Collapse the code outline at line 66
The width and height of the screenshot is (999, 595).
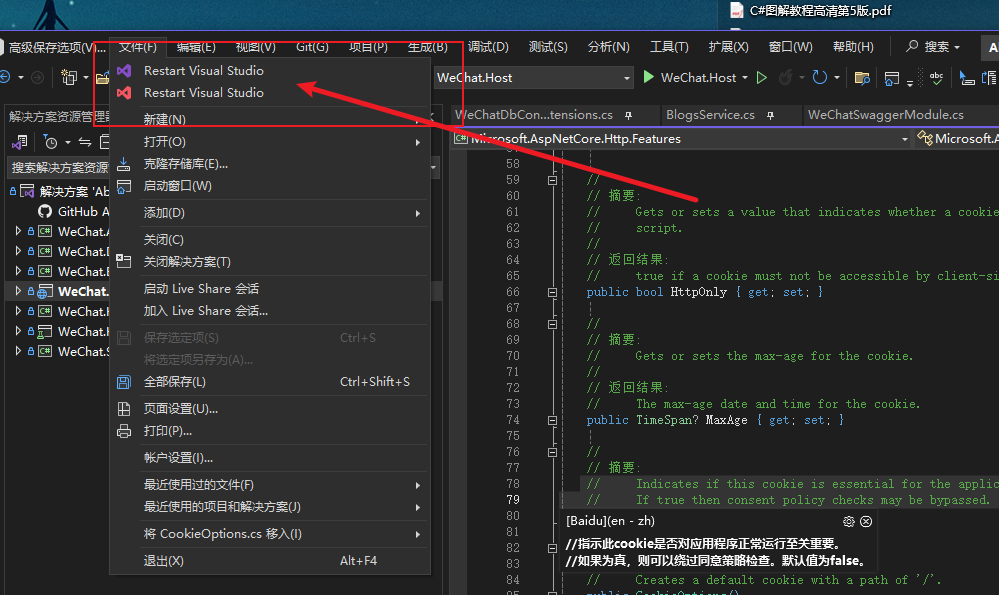[552, 292]
